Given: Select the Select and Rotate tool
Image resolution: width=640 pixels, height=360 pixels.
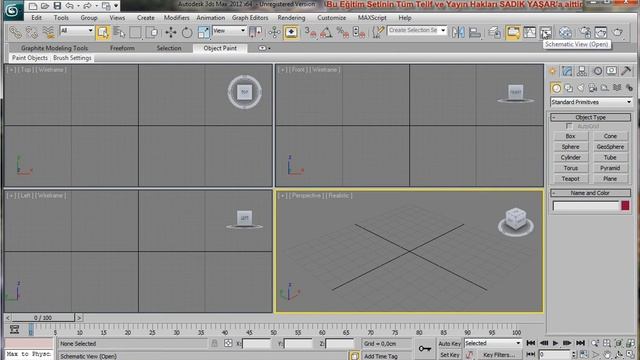Looking at the screenshot, I should click(x=187, y=32).
